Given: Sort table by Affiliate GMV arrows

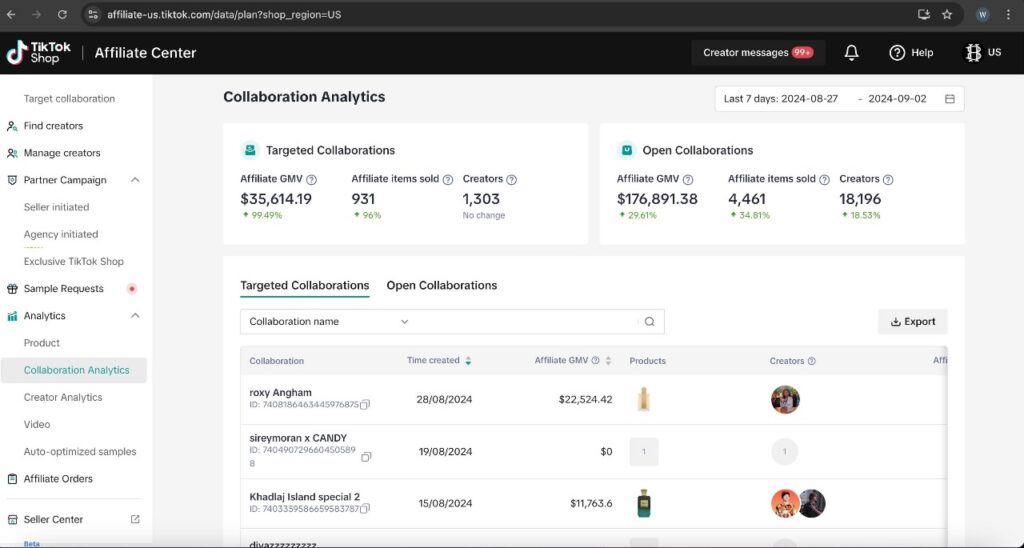Looking at the screenshot, I should (x=608, y=361).
